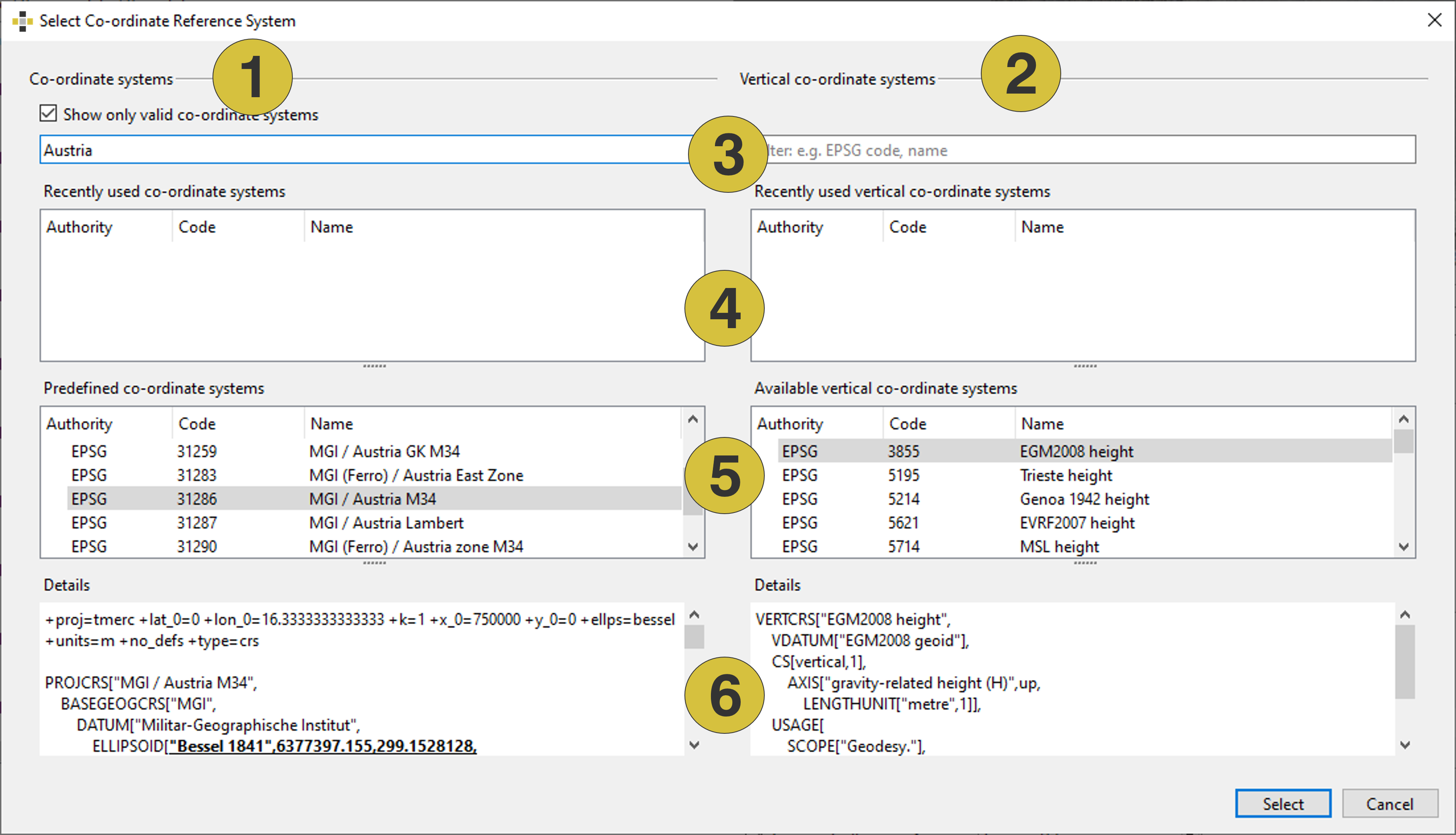
Task: Click Code header in Recently used vertical systems
Action: (x=949, y=227)
